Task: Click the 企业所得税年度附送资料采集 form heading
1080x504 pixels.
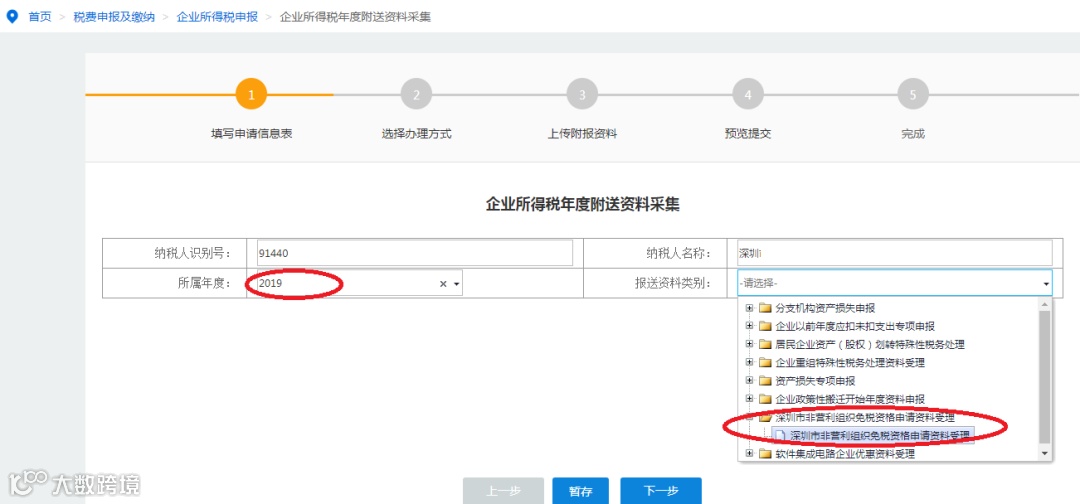Action: pos(583,204)
